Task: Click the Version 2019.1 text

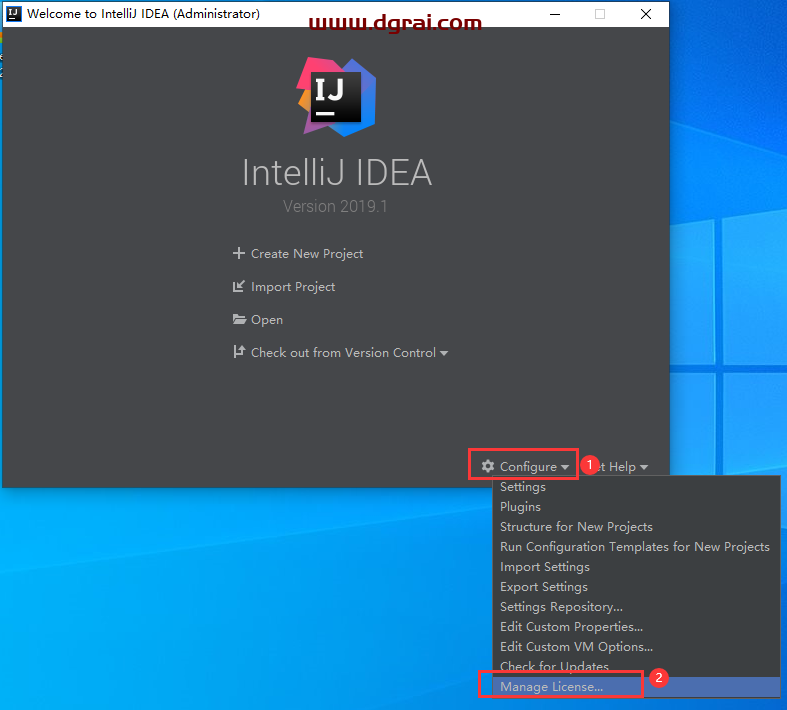Action: tap(335, 206)
